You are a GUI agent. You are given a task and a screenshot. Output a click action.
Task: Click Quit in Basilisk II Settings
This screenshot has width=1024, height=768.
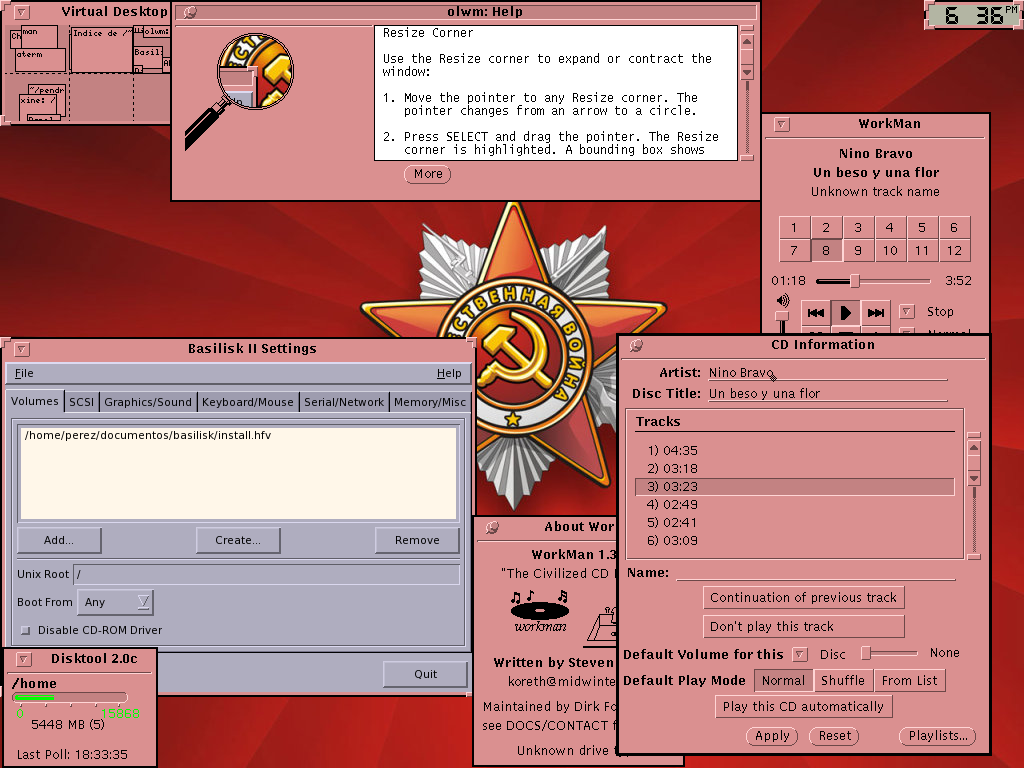[x=425, y=675]
